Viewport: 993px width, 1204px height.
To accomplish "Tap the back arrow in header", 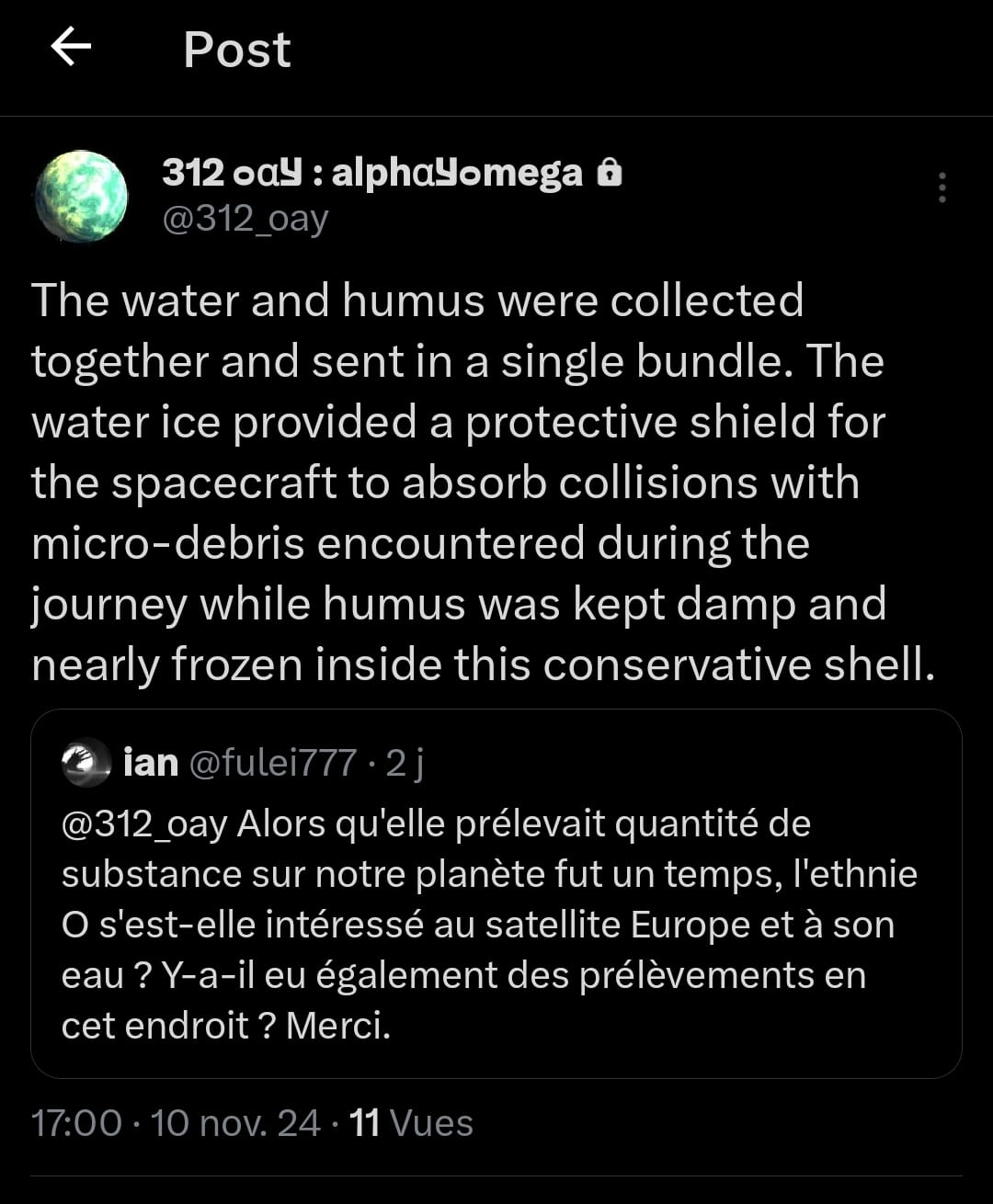I will (x=72, y=48).
